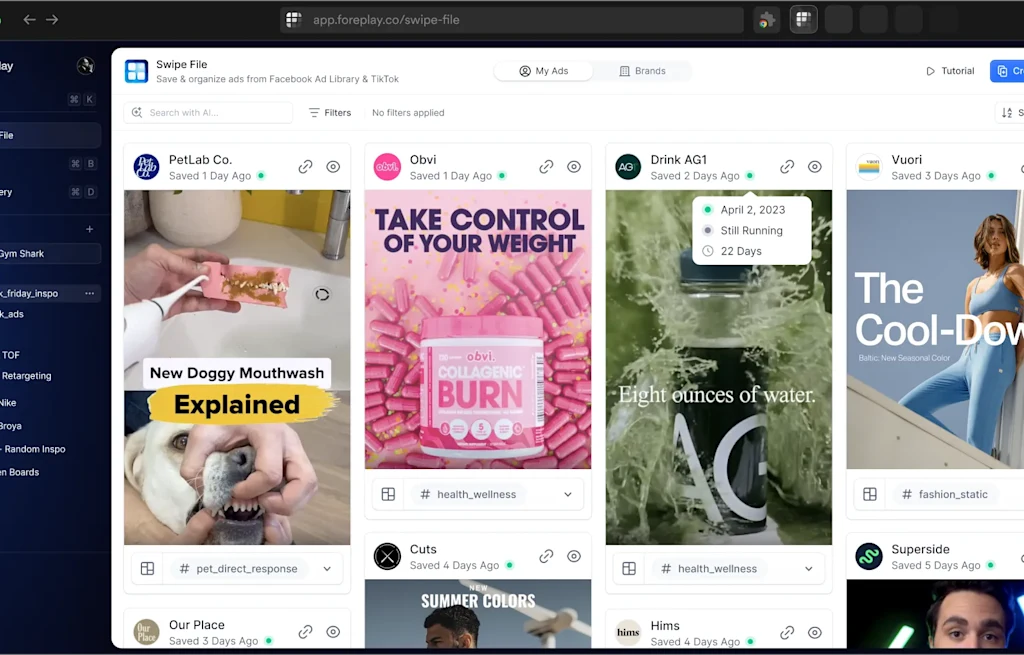
Task: Open Retargeting board in sidebar
Action: pyautogui.click(x=26, y=375)
